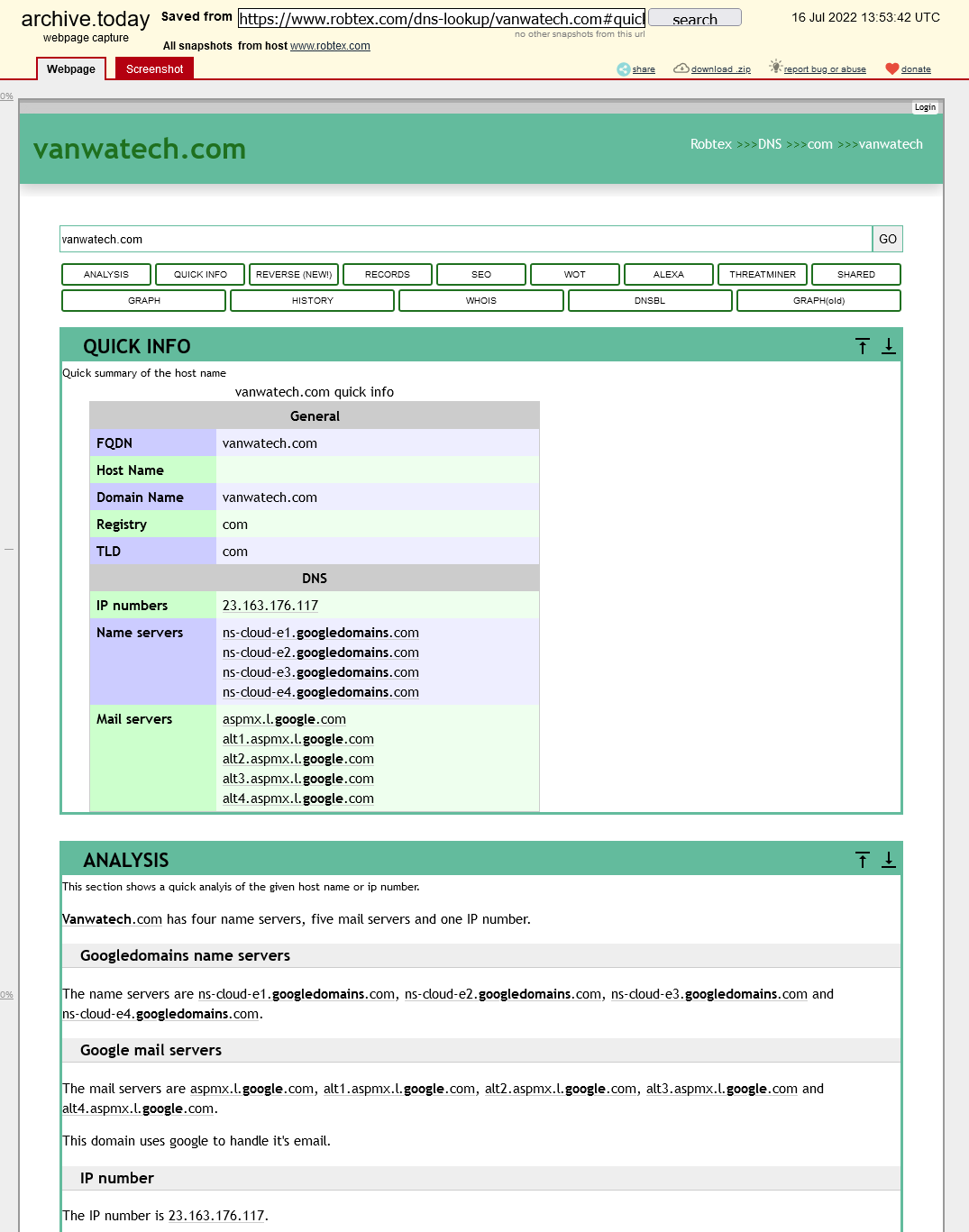Jump to top from Analysis header
969x1232 pixels.
(x=863, y=860)
